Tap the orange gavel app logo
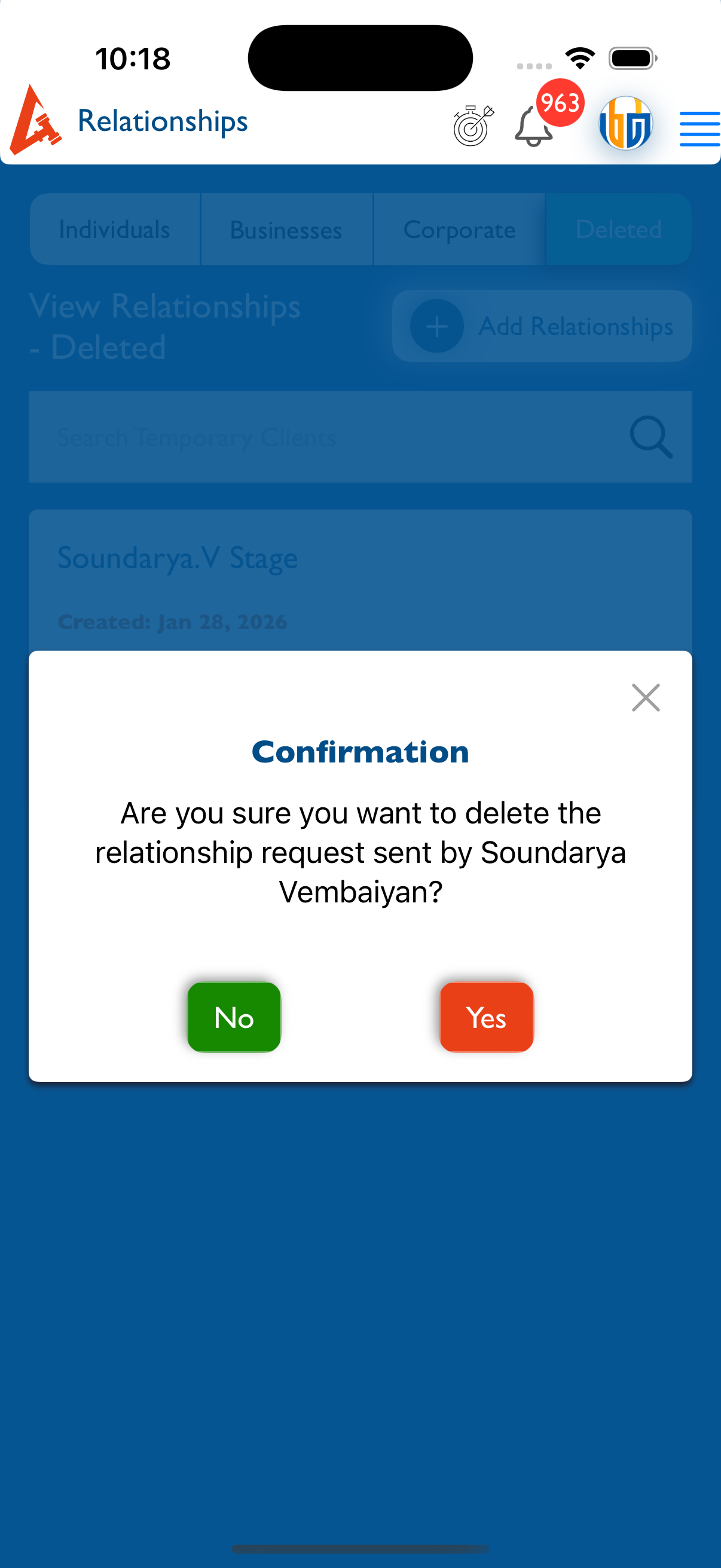The height and width of the screenshot is (1568, 721). click(35, 121)
